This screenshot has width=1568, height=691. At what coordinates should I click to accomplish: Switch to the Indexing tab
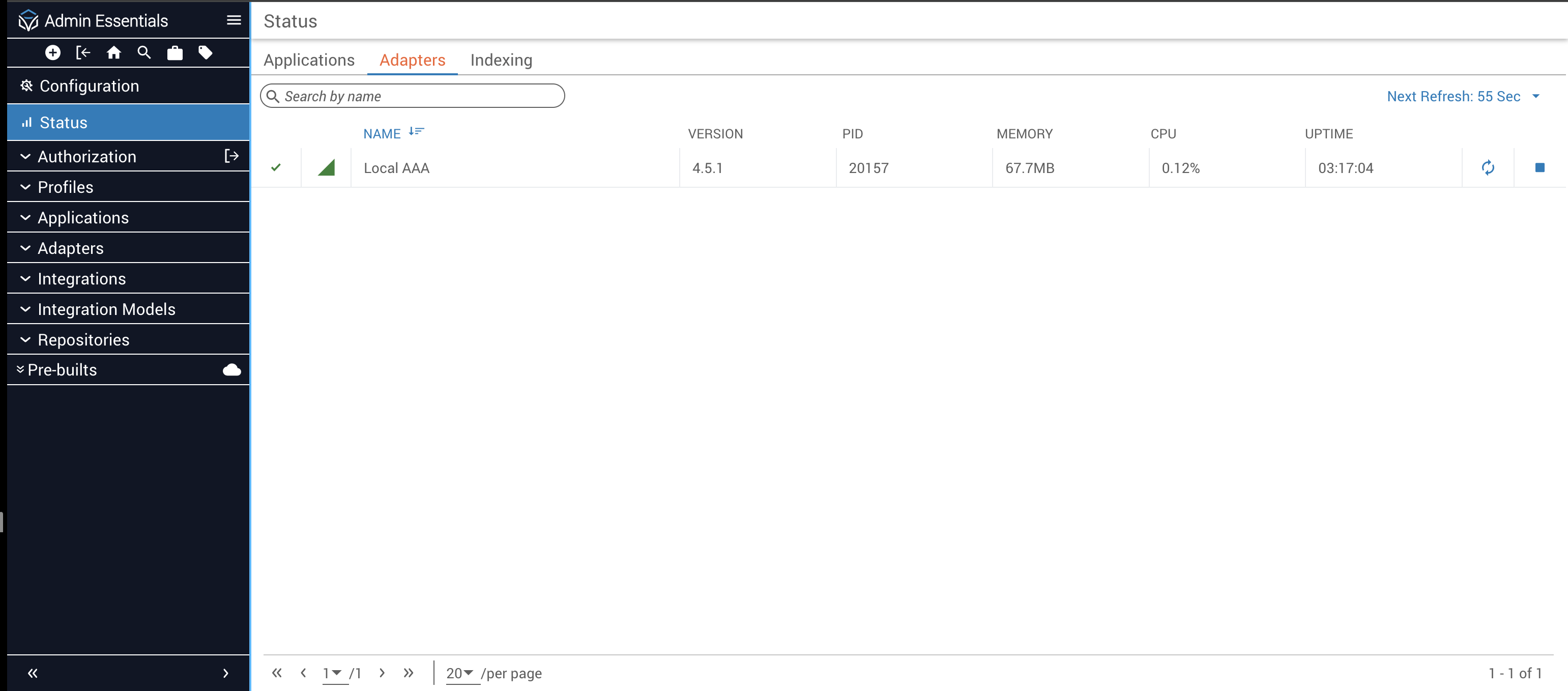point(501,60)
